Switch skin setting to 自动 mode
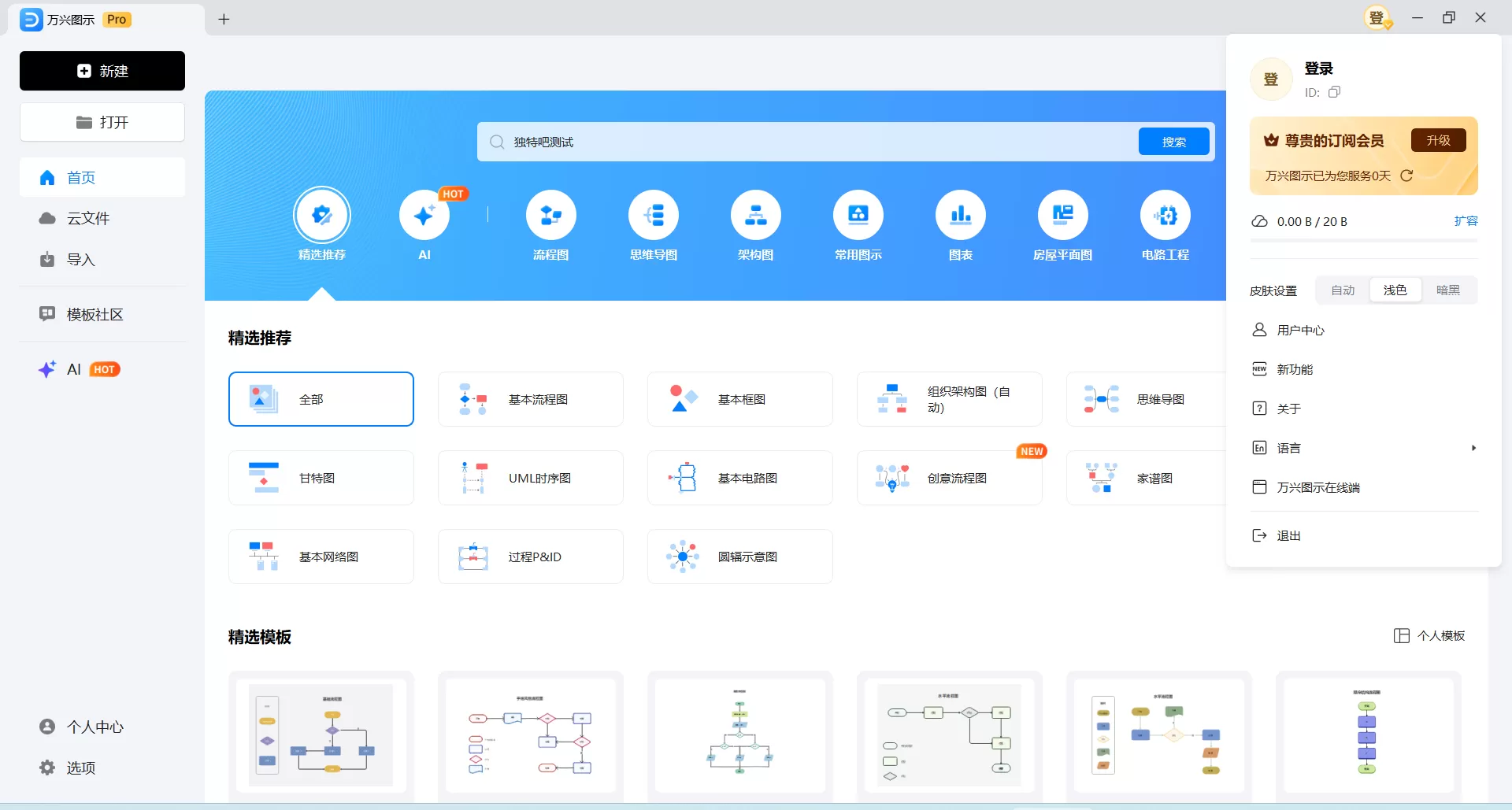1512x810 pixels. 1342,290
